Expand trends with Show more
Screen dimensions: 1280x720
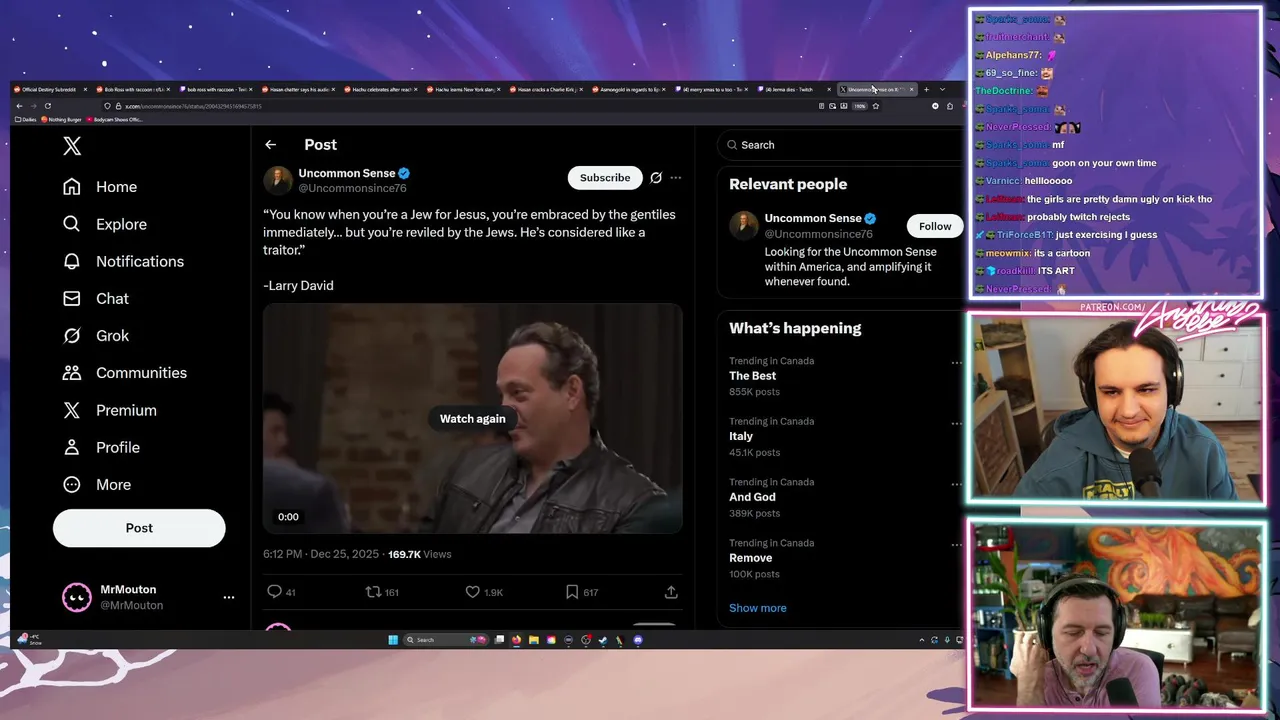pyautogui.click(x=758, y=608)
